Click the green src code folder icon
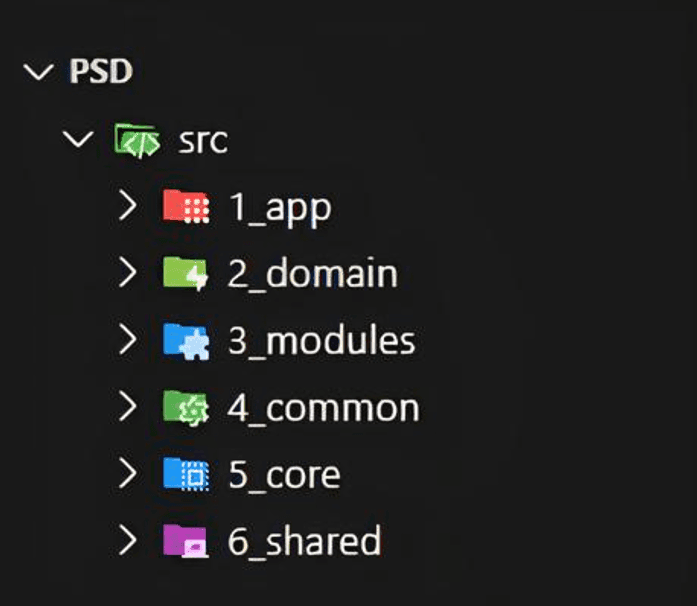Image resolution: width=697 pixels, height=606 pixels. coord(137,140)
